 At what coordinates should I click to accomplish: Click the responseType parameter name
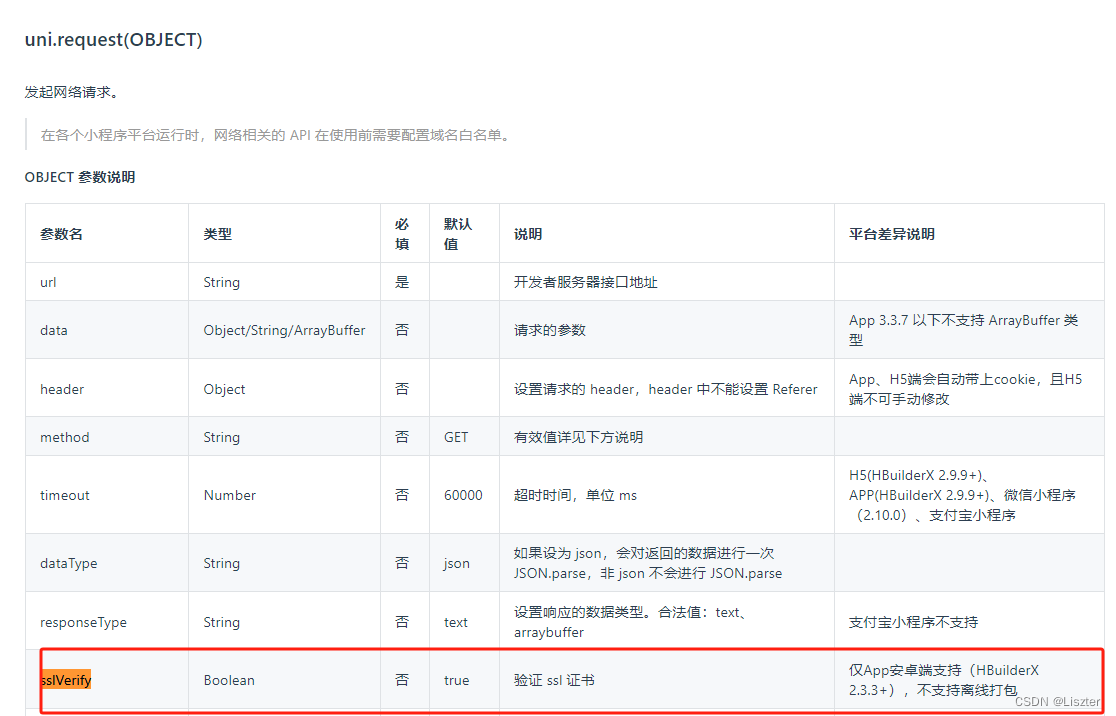tap(84, 621)
